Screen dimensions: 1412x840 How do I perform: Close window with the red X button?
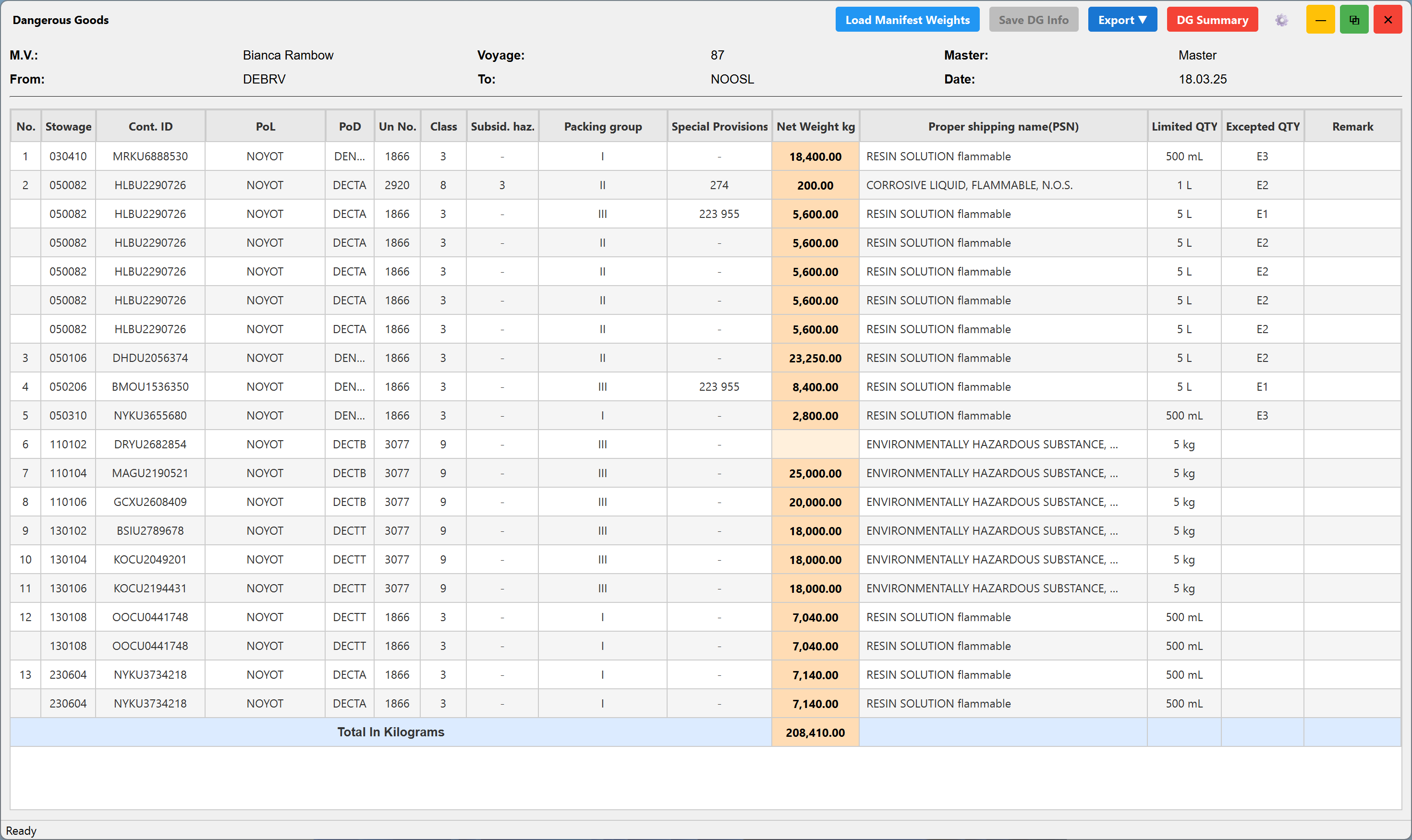(1388, 20)
